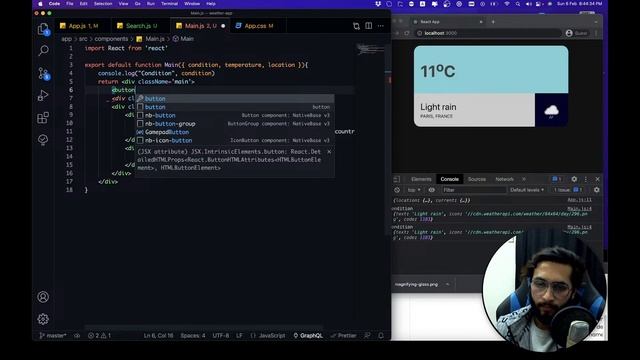The width and height of the screenshot is (640, 360).
Task: Click the src breadcrumb segment
Action: click(x=83, y=39)
